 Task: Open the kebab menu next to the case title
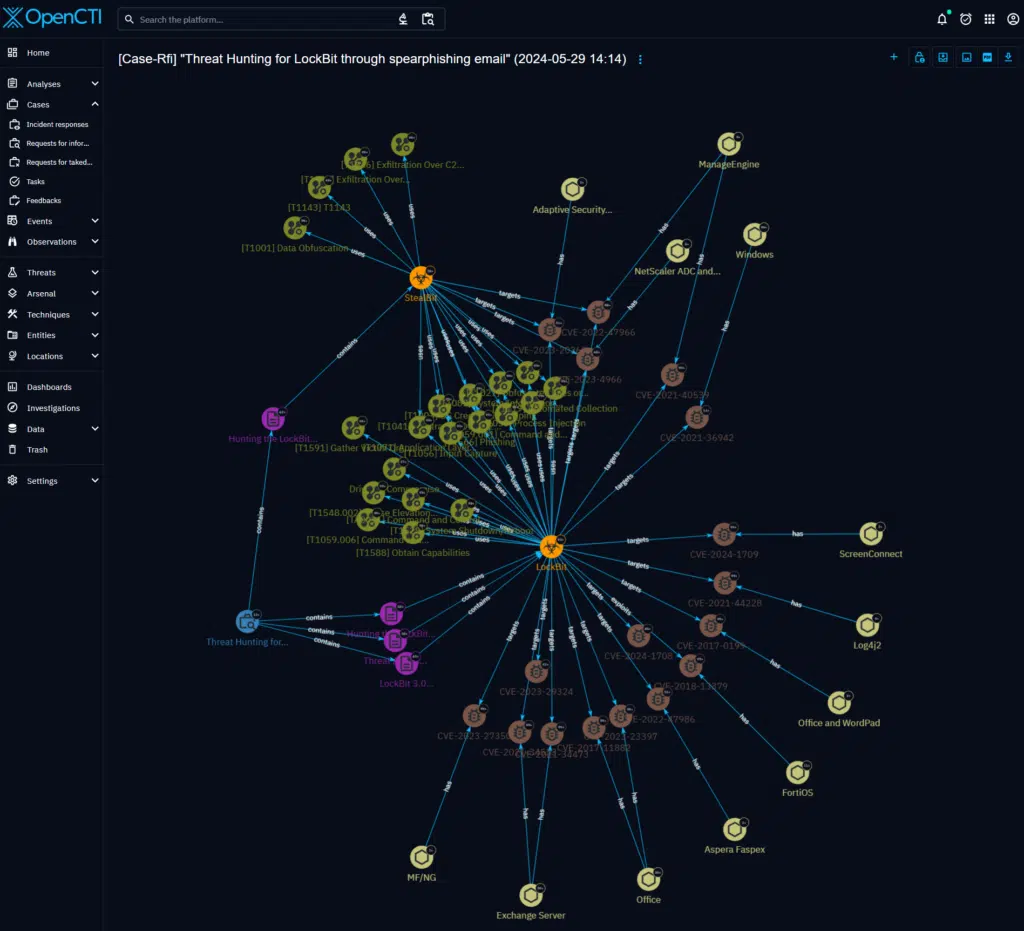639,58
